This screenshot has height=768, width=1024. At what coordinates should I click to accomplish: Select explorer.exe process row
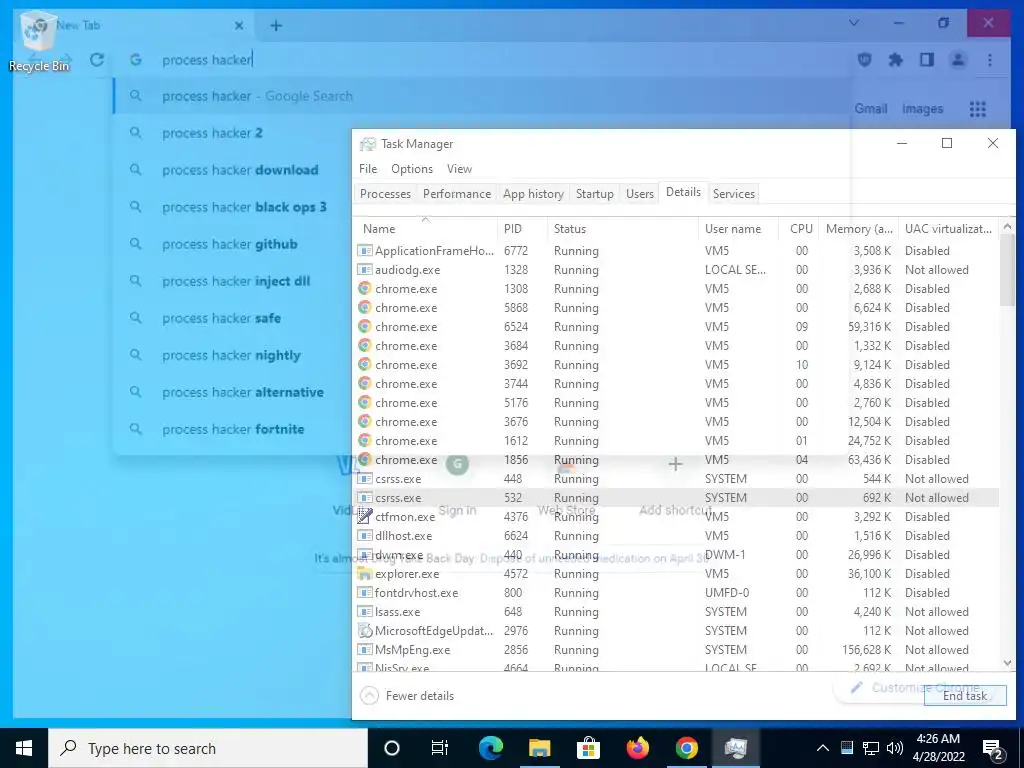[x=676, y=574]
